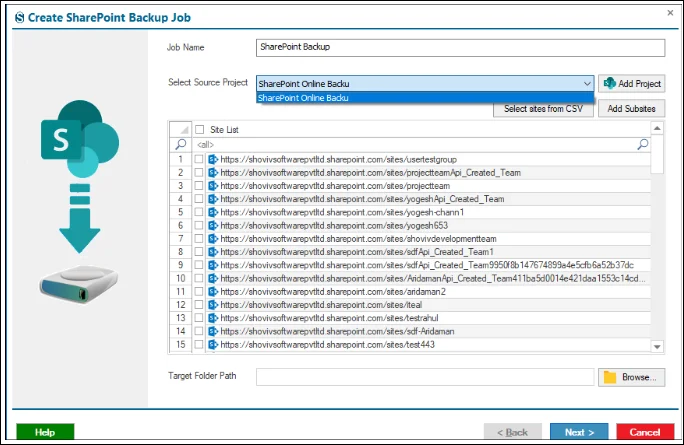684x445 pixels.
Task: Click the site icon for testrahul
Action: pos(213,318)
